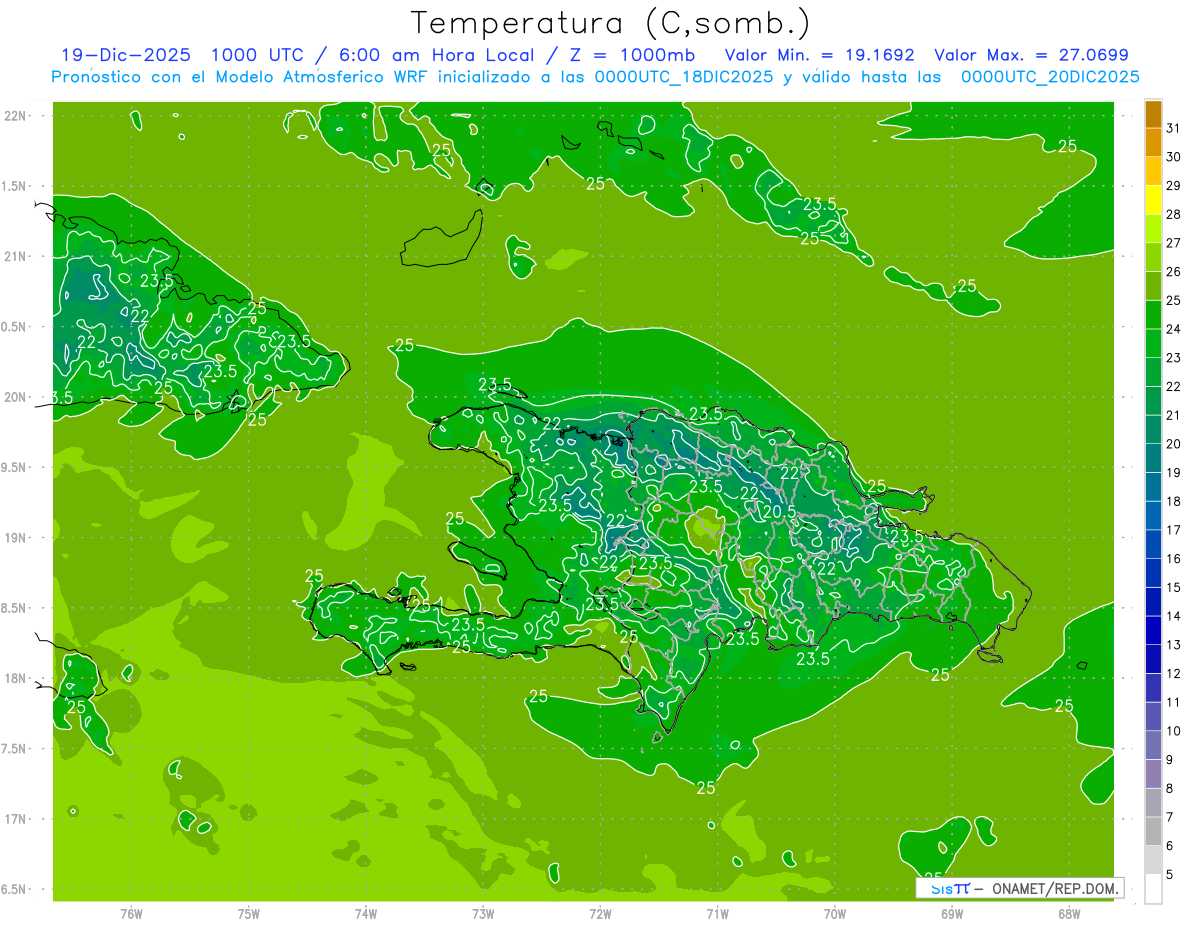Pick the blue legend swatch between 16 and 17
1200x927 pixels.
1153,545
